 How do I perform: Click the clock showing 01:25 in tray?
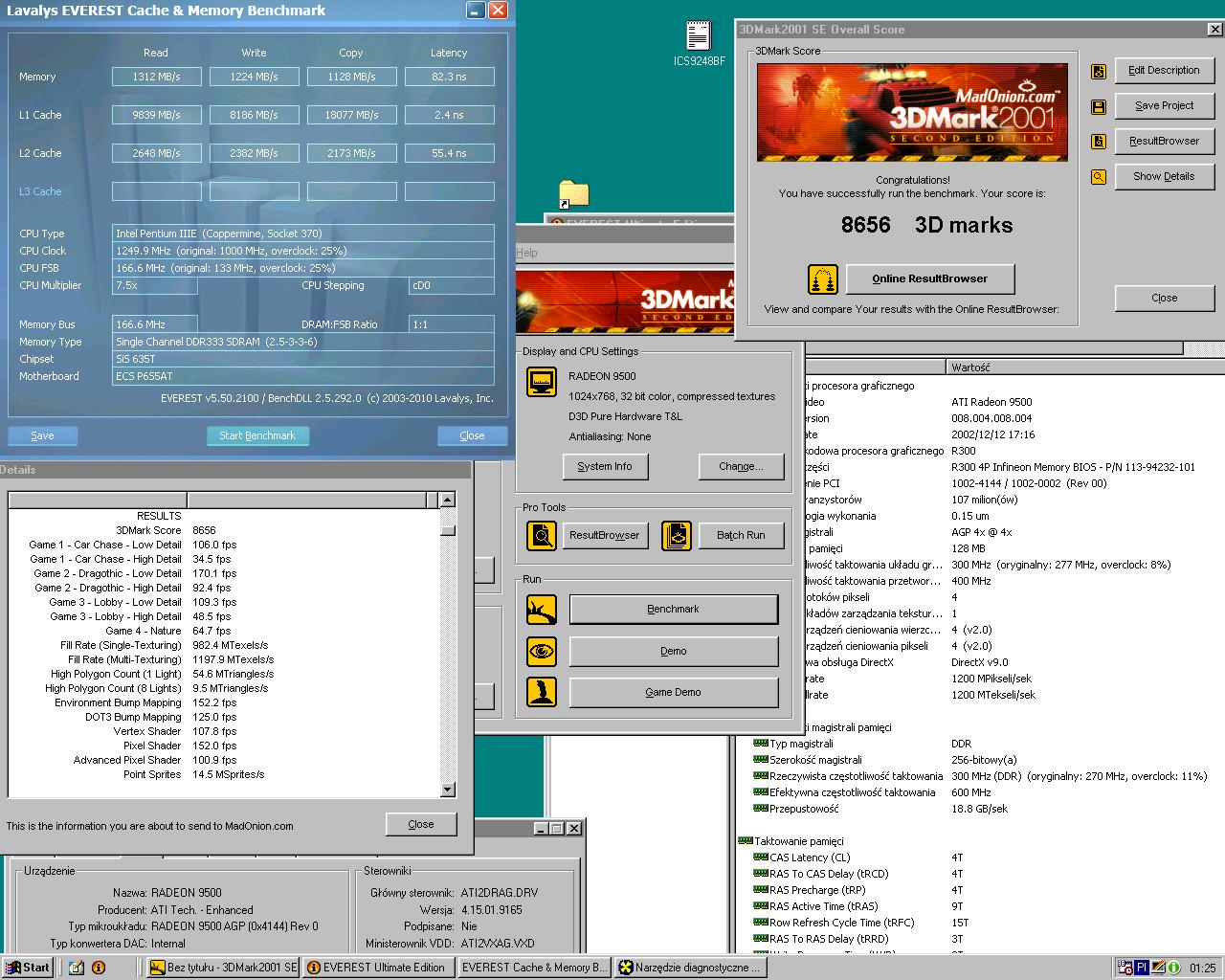pyautogui.click(x=1202, y=969)
